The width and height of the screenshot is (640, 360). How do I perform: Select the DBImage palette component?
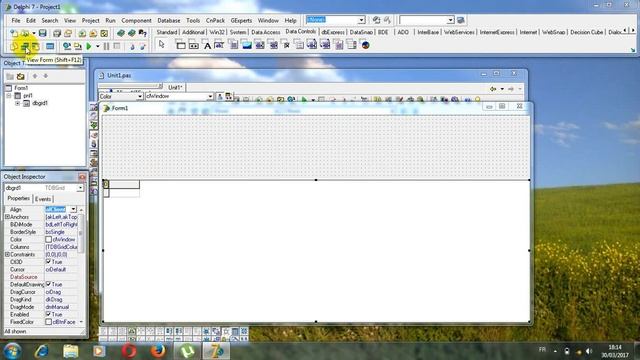click(247, 45)
